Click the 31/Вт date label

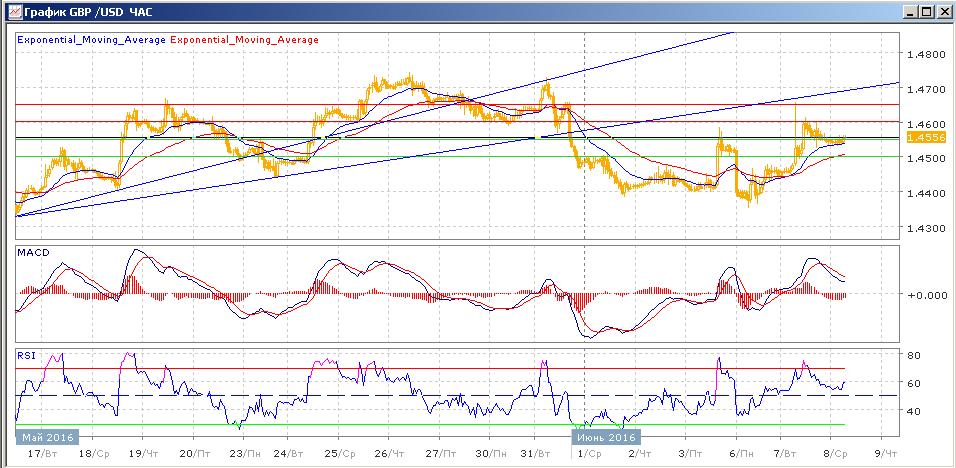point(537,454)
